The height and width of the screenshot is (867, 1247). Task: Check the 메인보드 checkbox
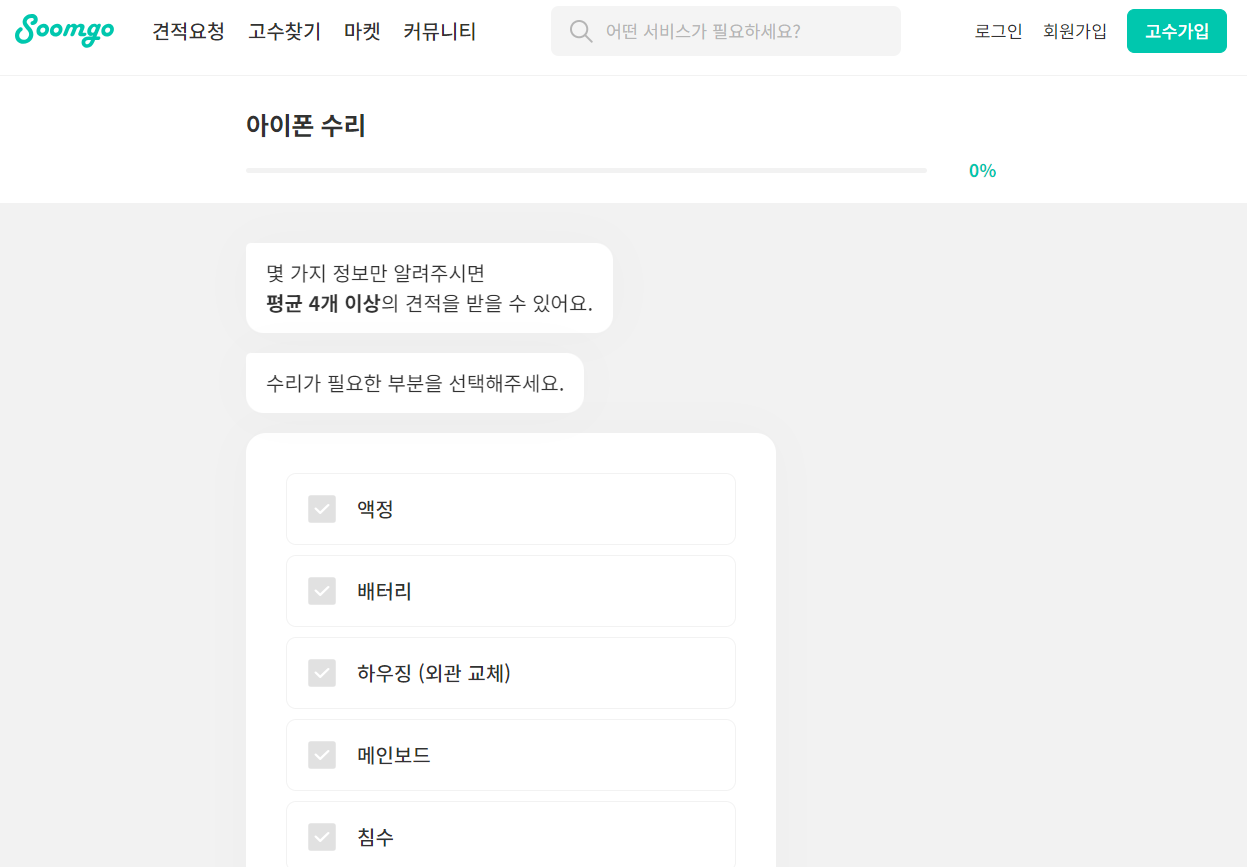[322, 755]
